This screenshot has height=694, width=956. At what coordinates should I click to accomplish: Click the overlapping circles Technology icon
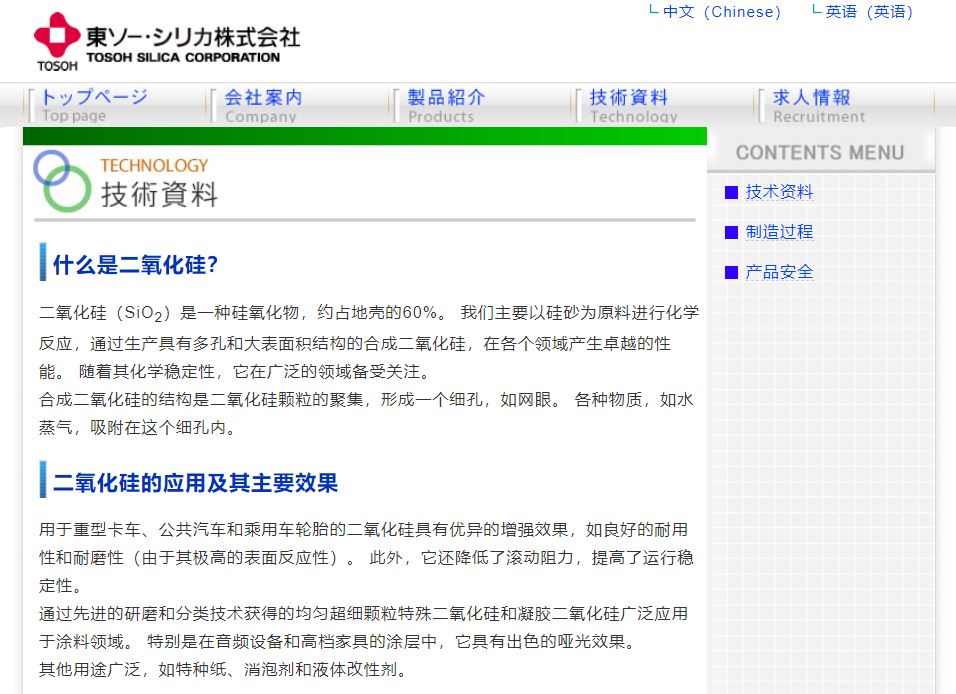coord(62,181)
